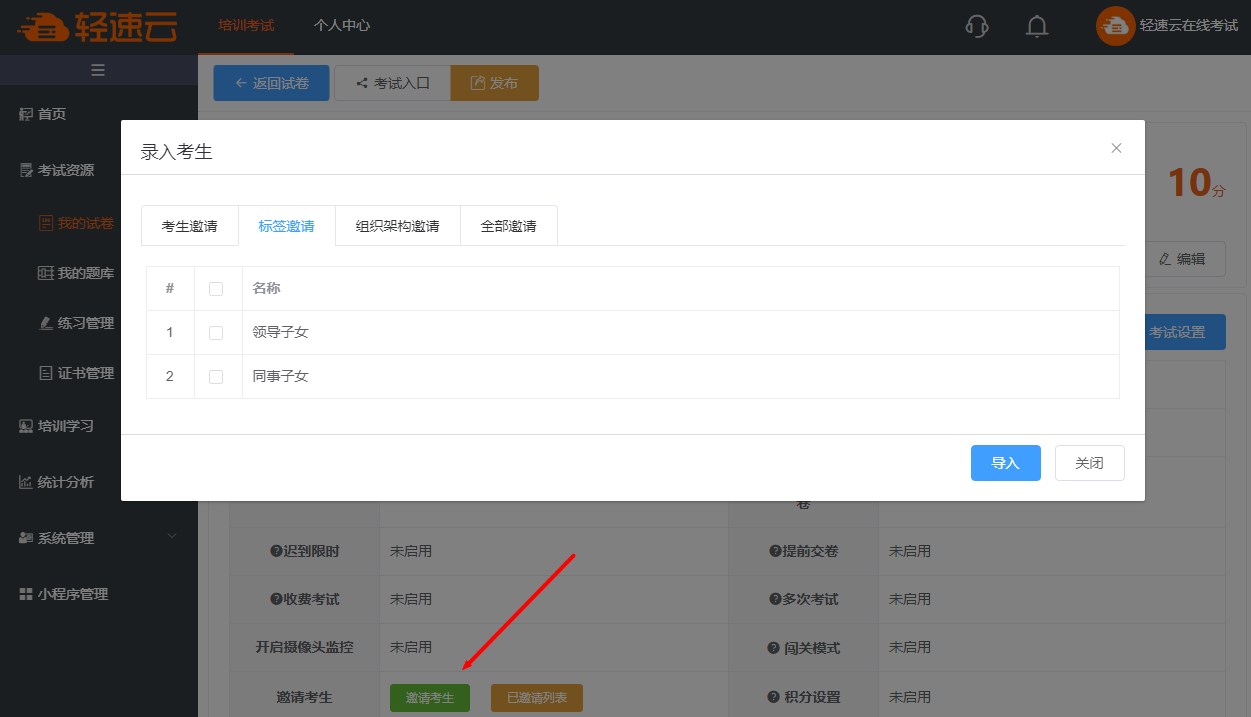Switch to the 考生邀请 tab
The width and height of the screenshot is (1251, 717).
tap(190, 226)
